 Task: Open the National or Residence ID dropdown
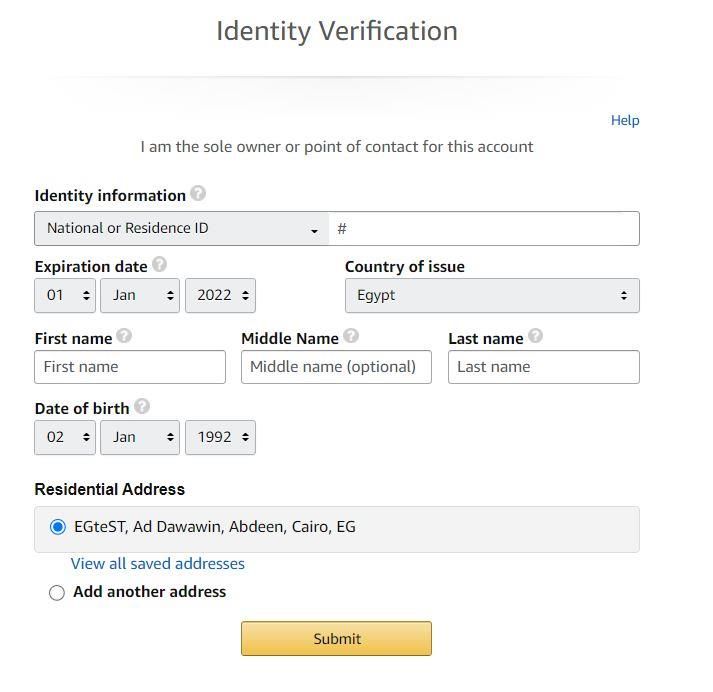181,228
